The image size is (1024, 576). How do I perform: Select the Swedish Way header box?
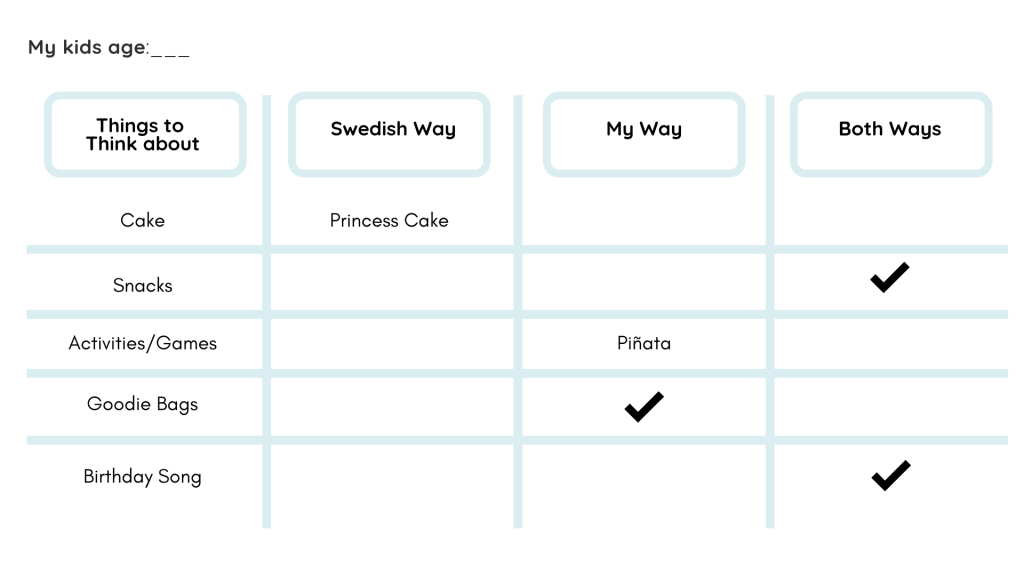389,135
